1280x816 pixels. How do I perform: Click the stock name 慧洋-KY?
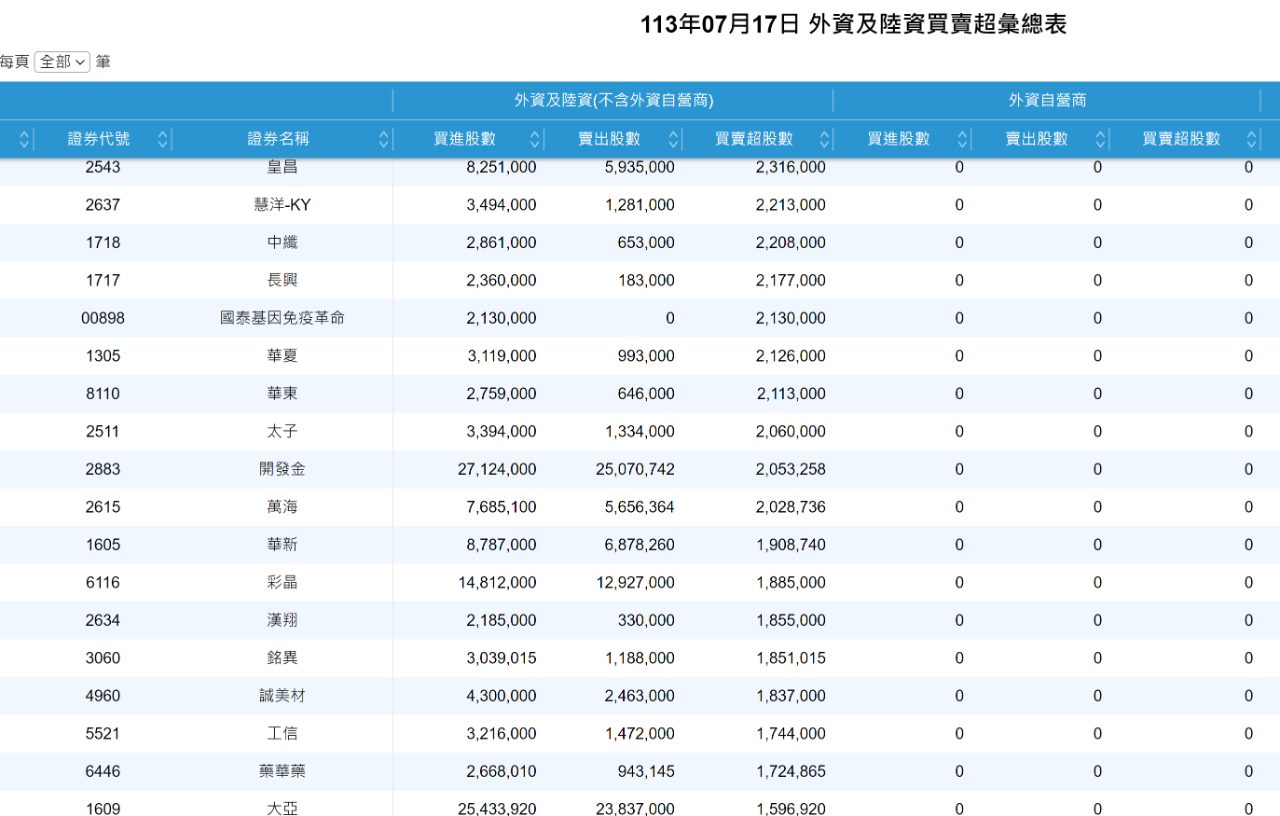click(x=282, y=204)
